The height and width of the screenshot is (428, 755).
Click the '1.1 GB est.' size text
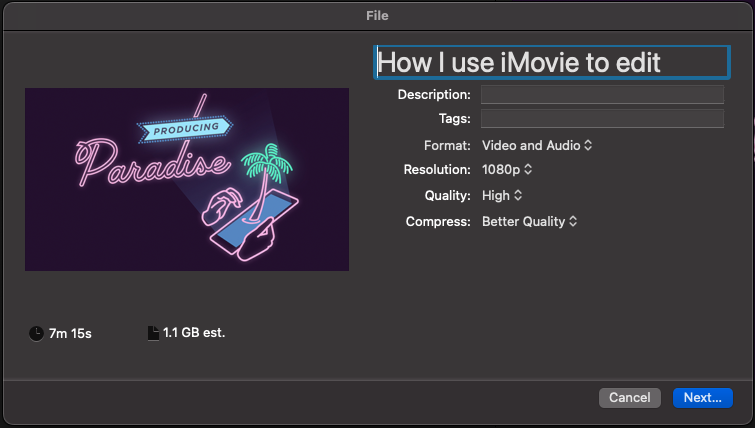[194, 333]
